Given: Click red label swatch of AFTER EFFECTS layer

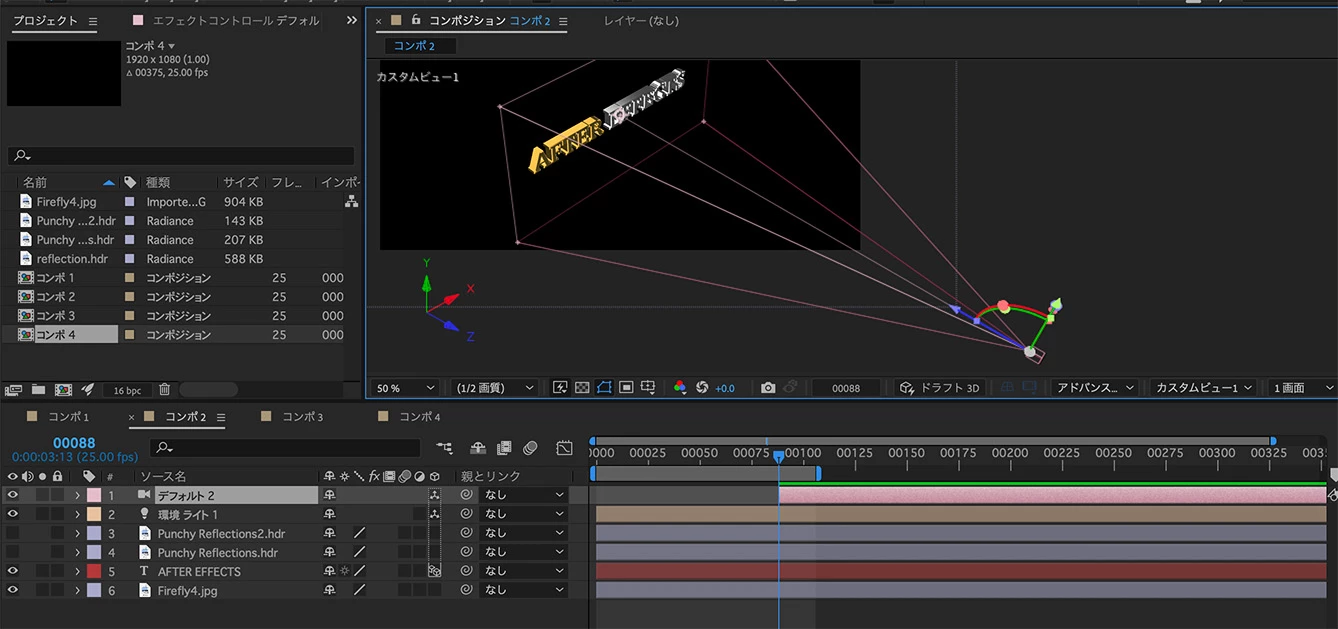Looking at the screenshot, I should (x=94, y=571).
